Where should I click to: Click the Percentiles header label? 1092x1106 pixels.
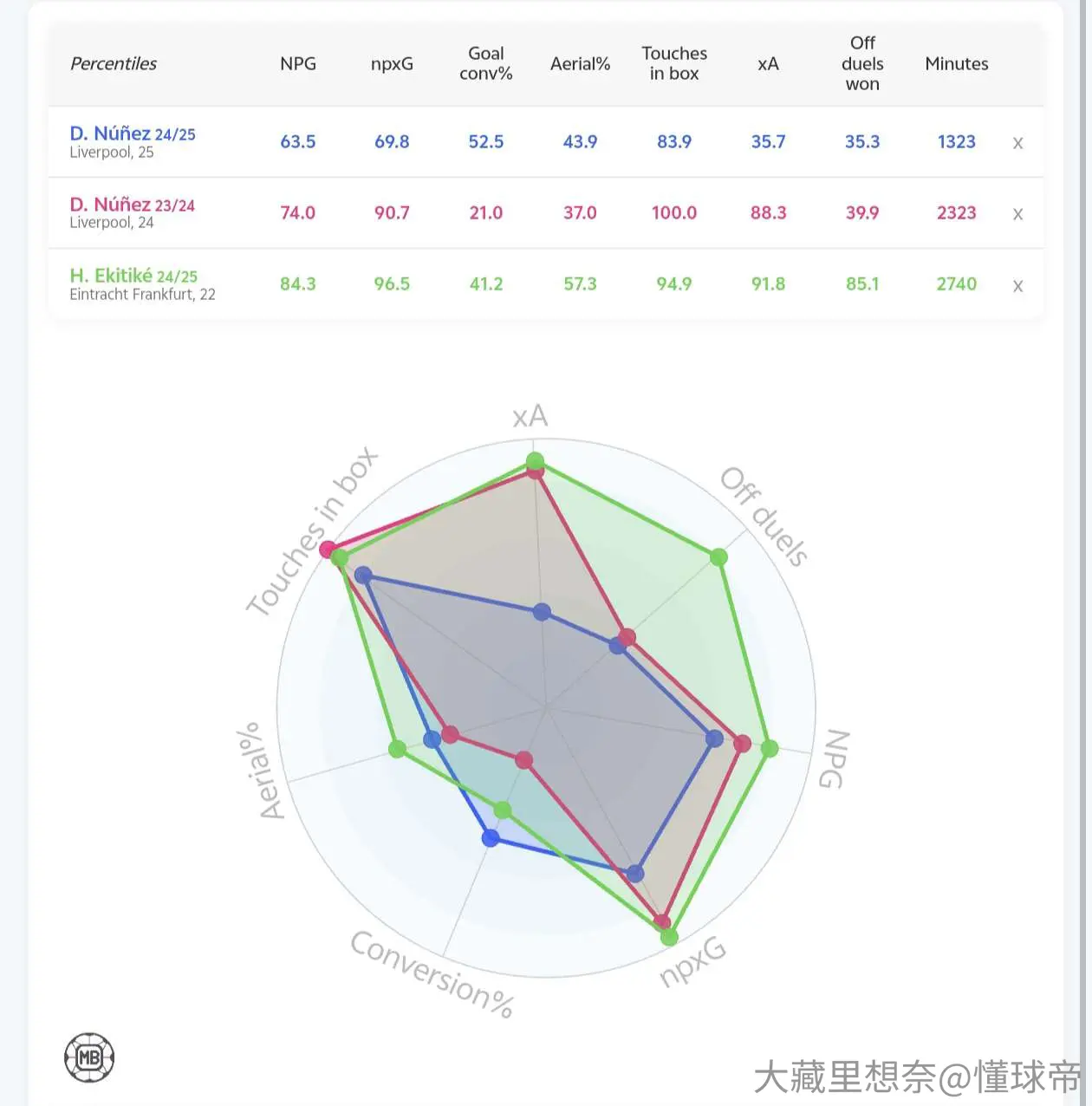[114, 63]
